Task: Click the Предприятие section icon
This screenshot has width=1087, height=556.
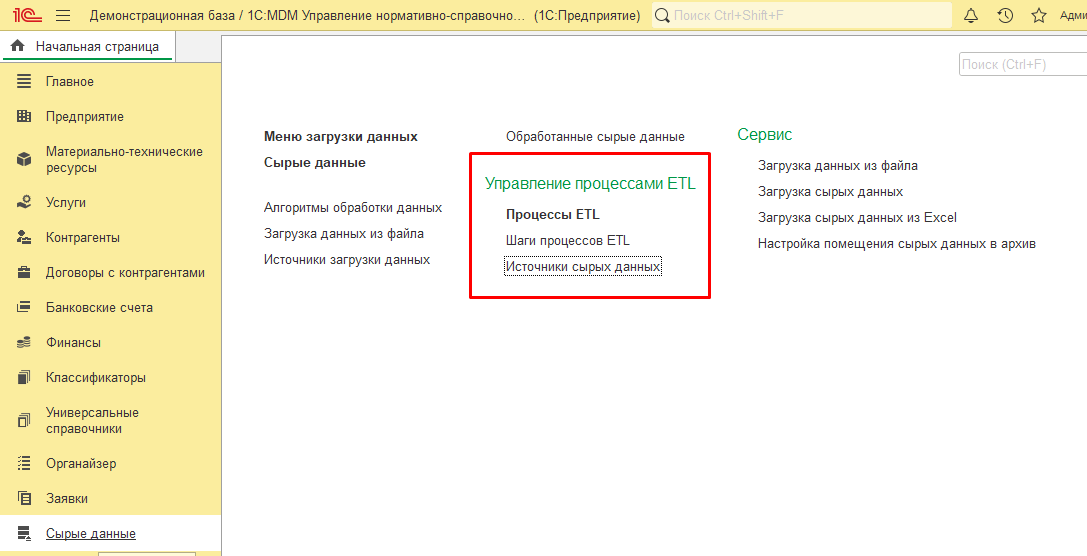Action: point(24,117)
